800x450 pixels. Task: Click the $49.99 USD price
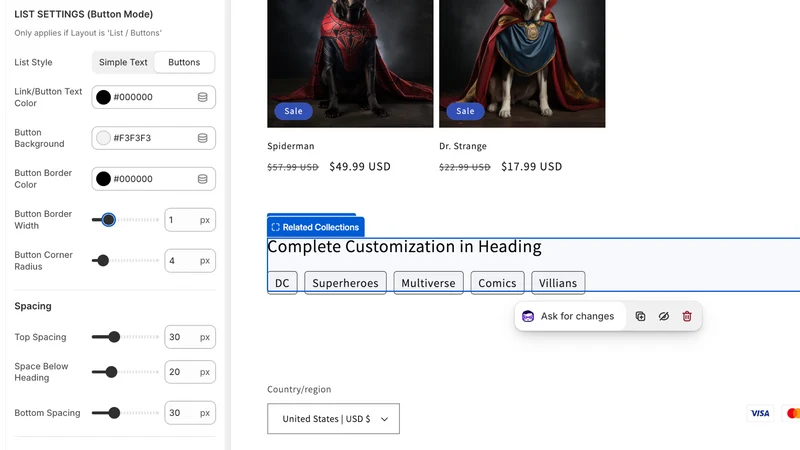(x=360, y=167)
